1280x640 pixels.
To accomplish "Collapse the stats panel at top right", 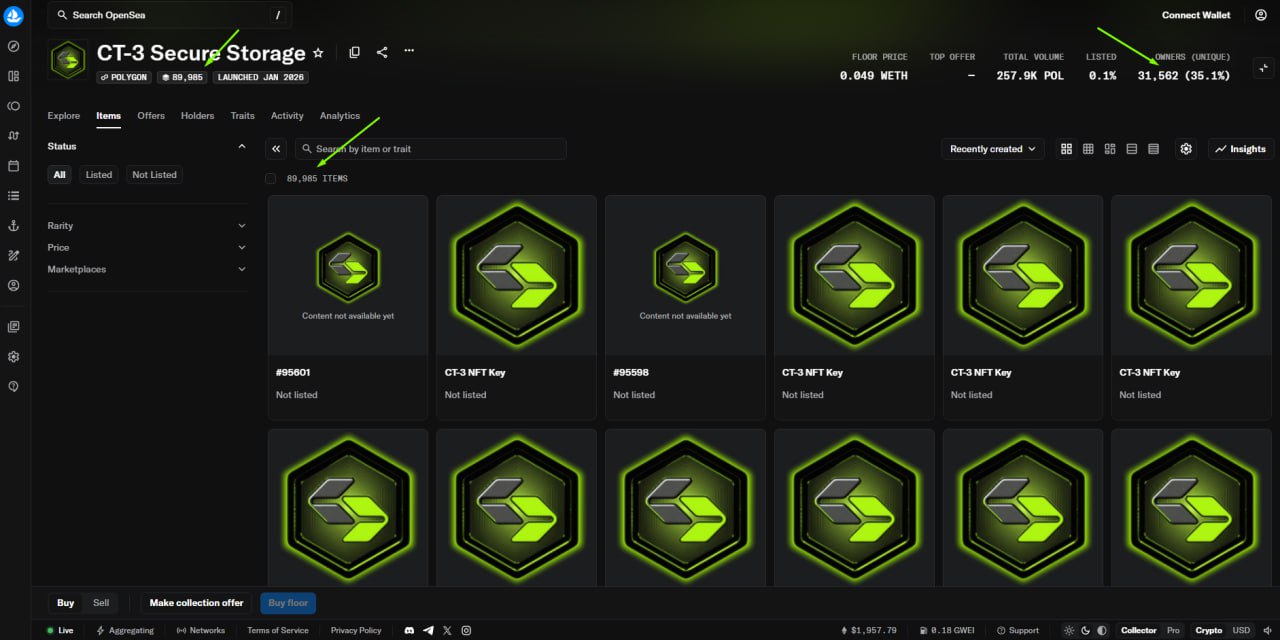I will (x=1264, y=68).
